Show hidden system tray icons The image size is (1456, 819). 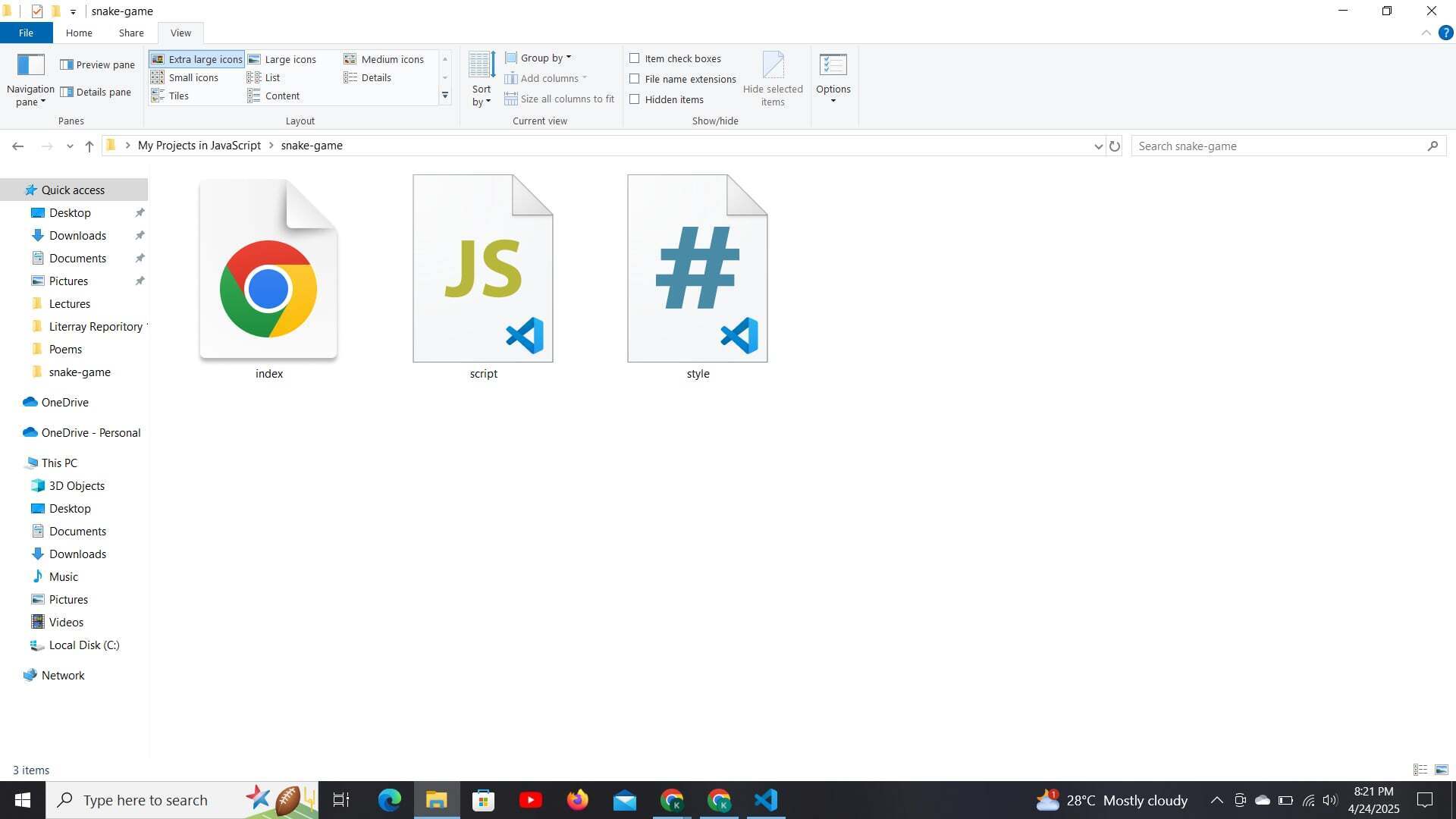tap(1216, 800)
